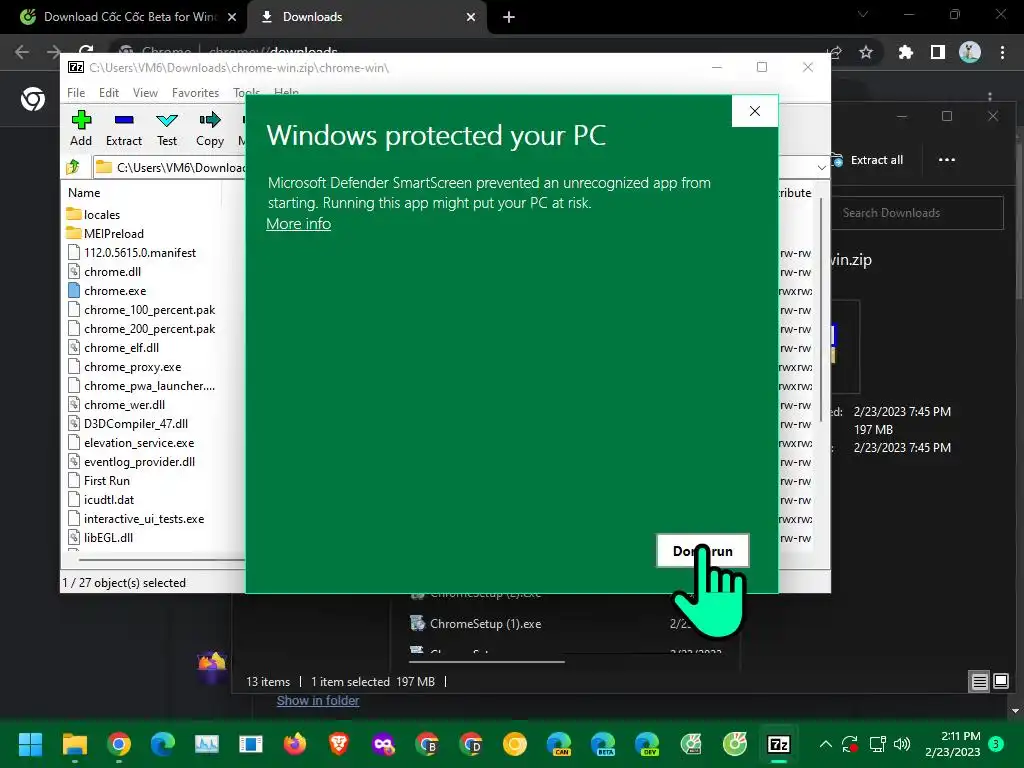This screenshot has width=1024, height=768.
Task: Open More info in SmartScreen warning
Action: [298, 223]
